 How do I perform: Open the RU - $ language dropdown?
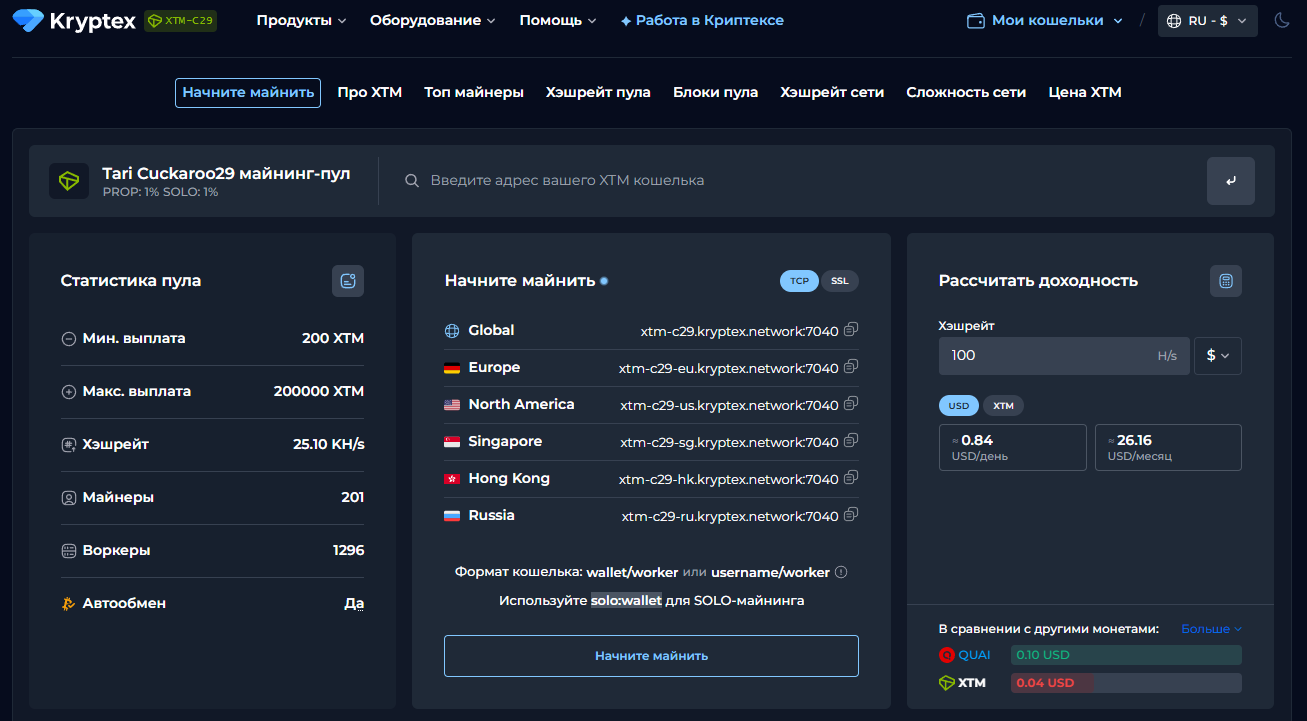(x=1207, y=21)
